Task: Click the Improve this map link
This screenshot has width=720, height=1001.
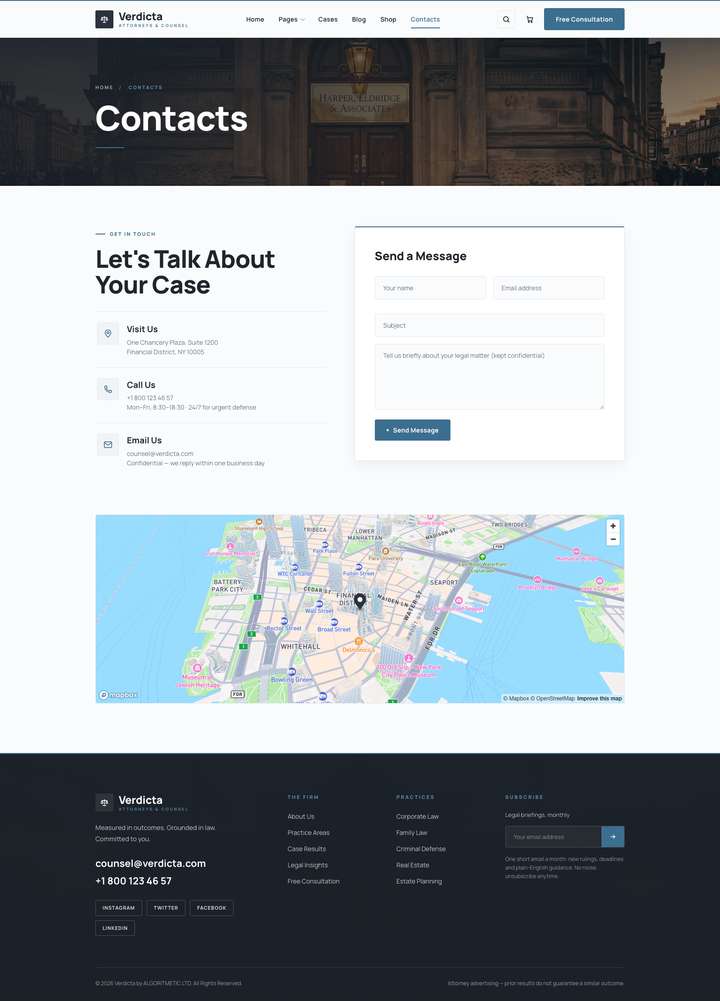Action: 599,698
